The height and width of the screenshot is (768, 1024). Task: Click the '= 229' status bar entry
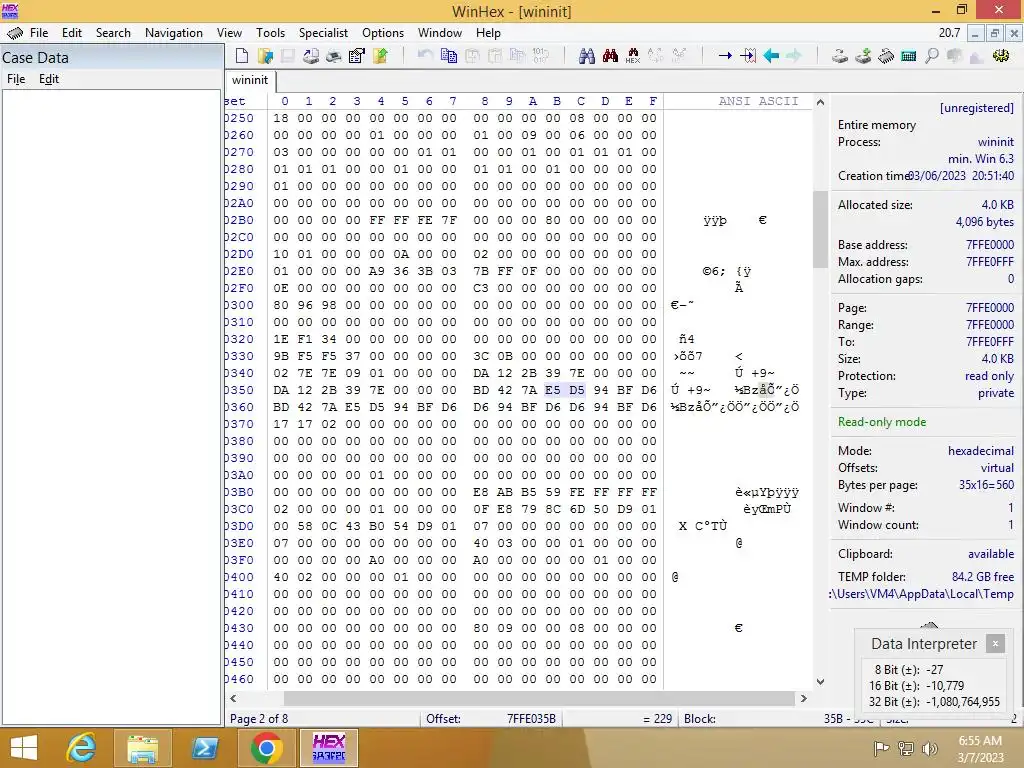[657, 718]
